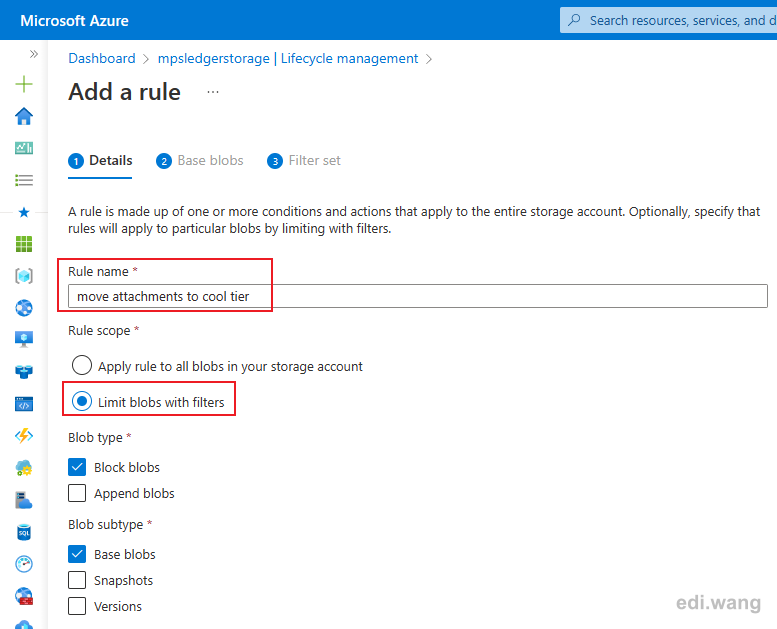The height and width of the screenshot is (629, 777).
Task: Check the Versions checkbox
Action: pos(77,606)
